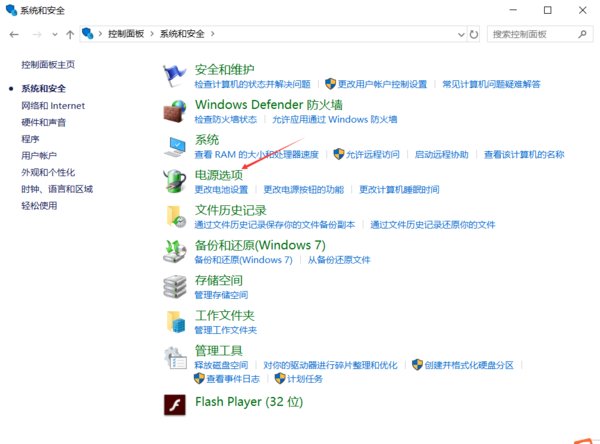Image resolution: width=600 pixels, height=444 pixels.
Task: Select 轻松使用 in the sidebar
Action: coord(39,206)
